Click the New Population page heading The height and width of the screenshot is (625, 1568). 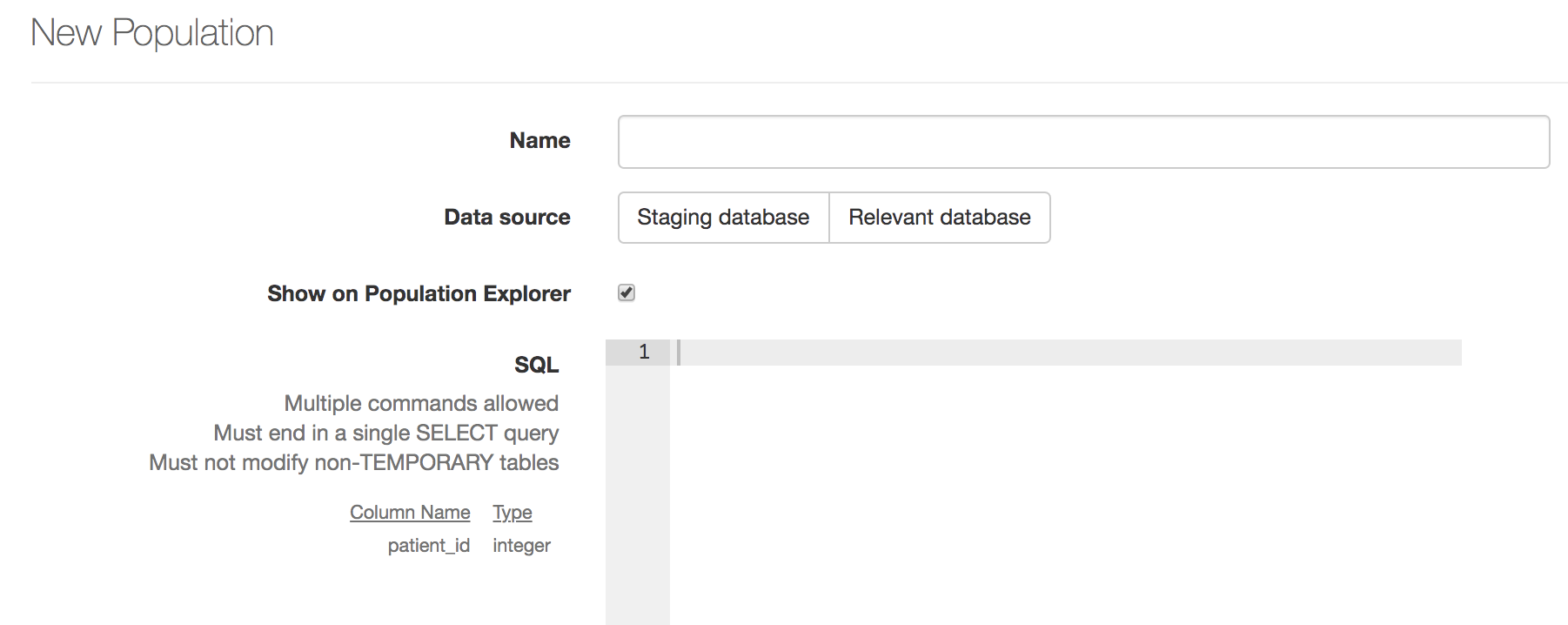click(152, 33)
